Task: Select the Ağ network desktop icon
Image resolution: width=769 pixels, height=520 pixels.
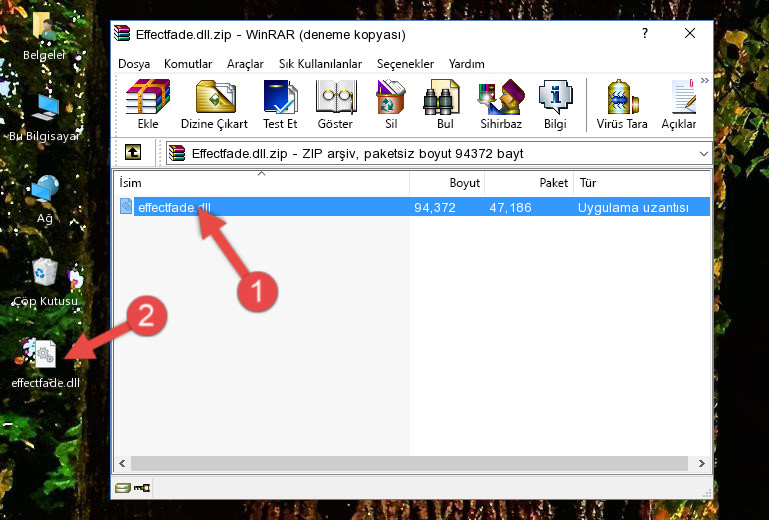Action: (x=45, y=199)
